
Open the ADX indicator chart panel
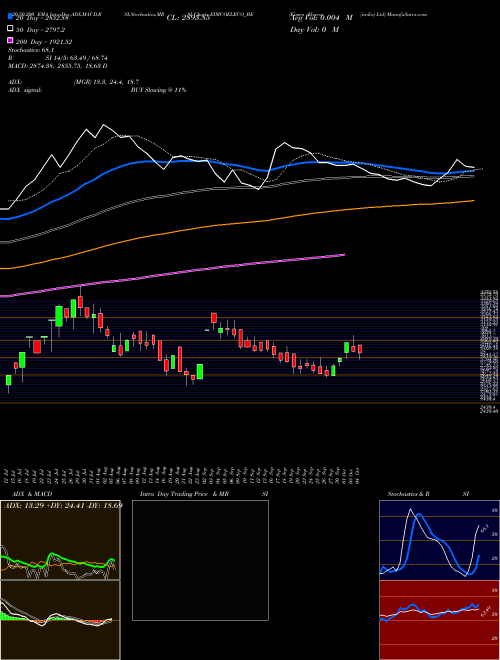coord(60,540)
